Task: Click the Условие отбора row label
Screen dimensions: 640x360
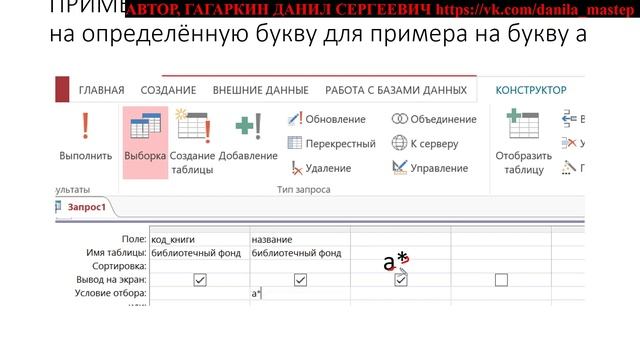Action: coord(110,293)
